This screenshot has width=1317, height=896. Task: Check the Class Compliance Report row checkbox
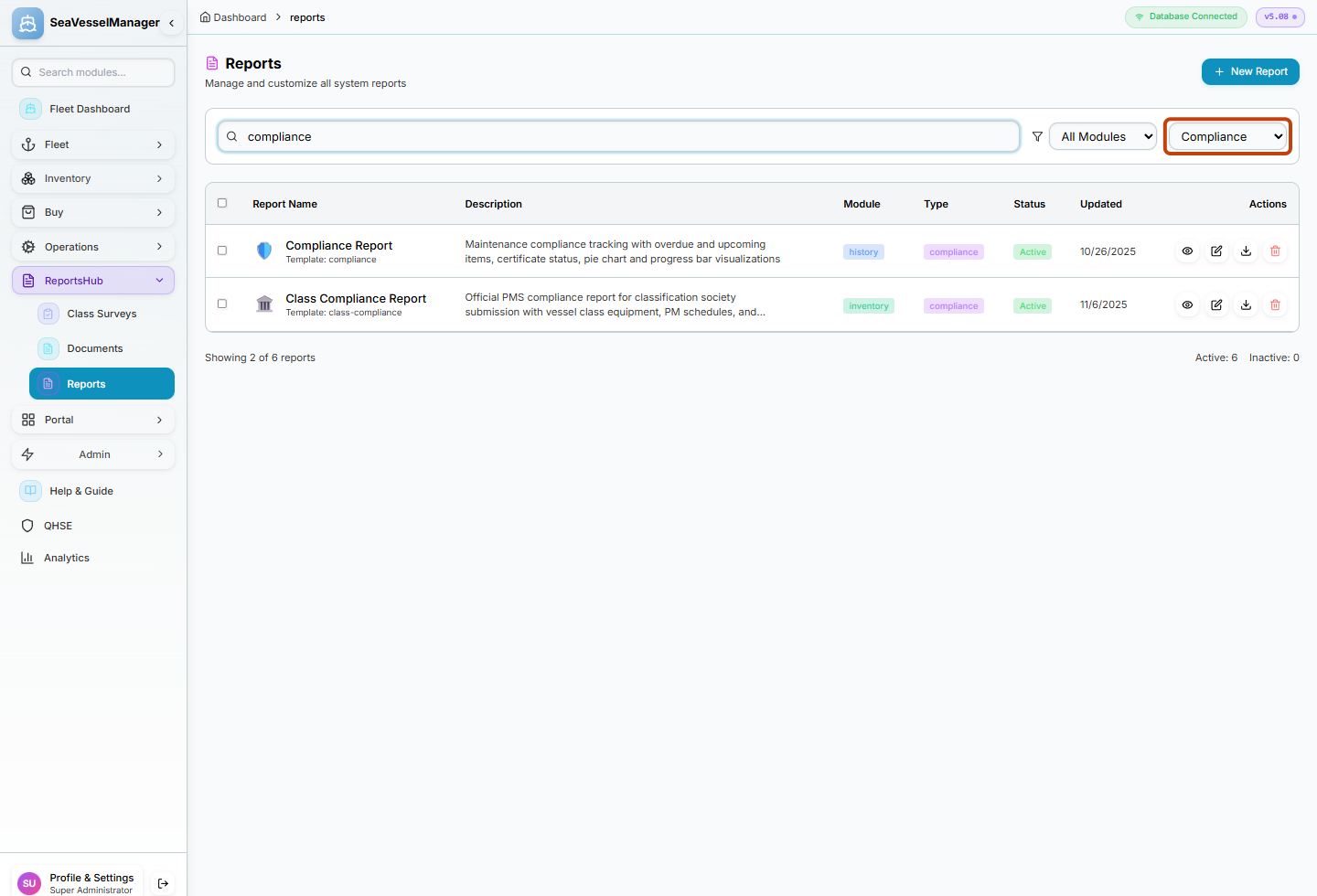(222, 304)
